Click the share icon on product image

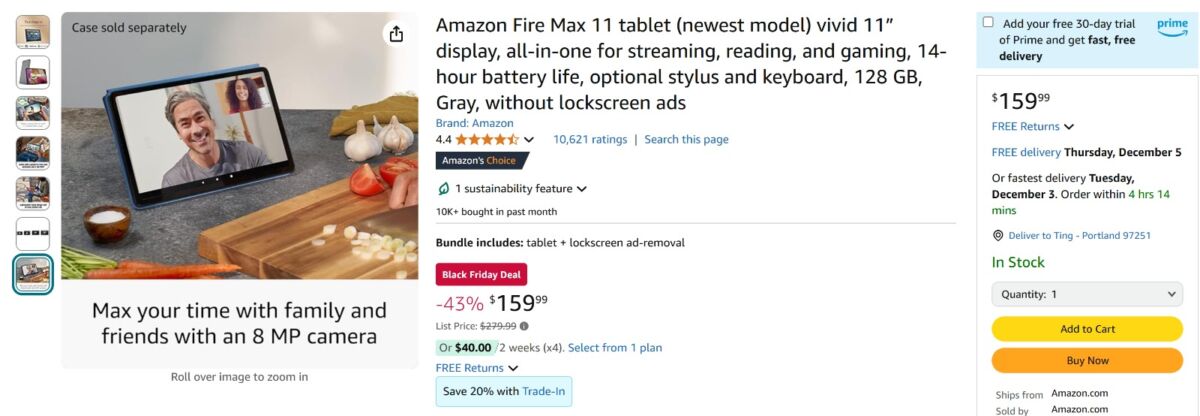(x=396, y=34)
